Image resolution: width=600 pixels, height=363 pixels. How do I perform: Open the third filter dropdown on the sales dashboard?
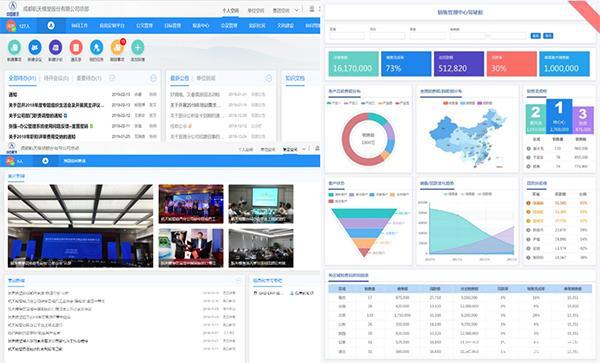tap(427, 36)
